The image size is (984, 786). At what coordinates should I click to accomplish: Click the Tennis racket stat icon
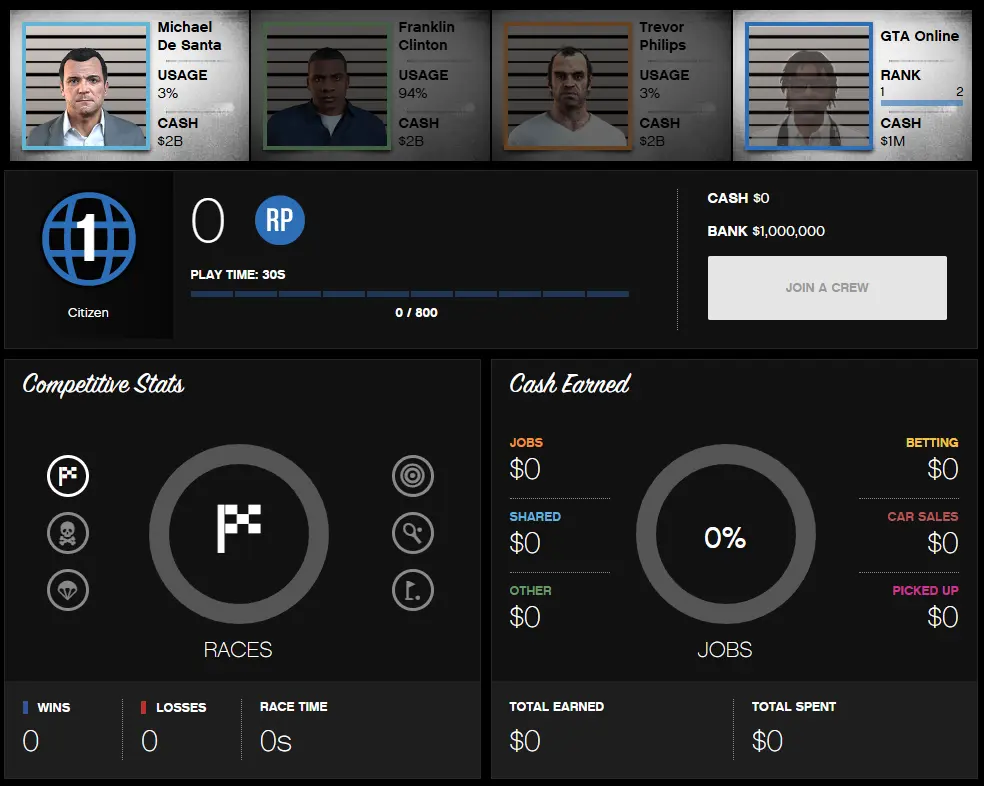pyautogui.click(x=413, y=533)
